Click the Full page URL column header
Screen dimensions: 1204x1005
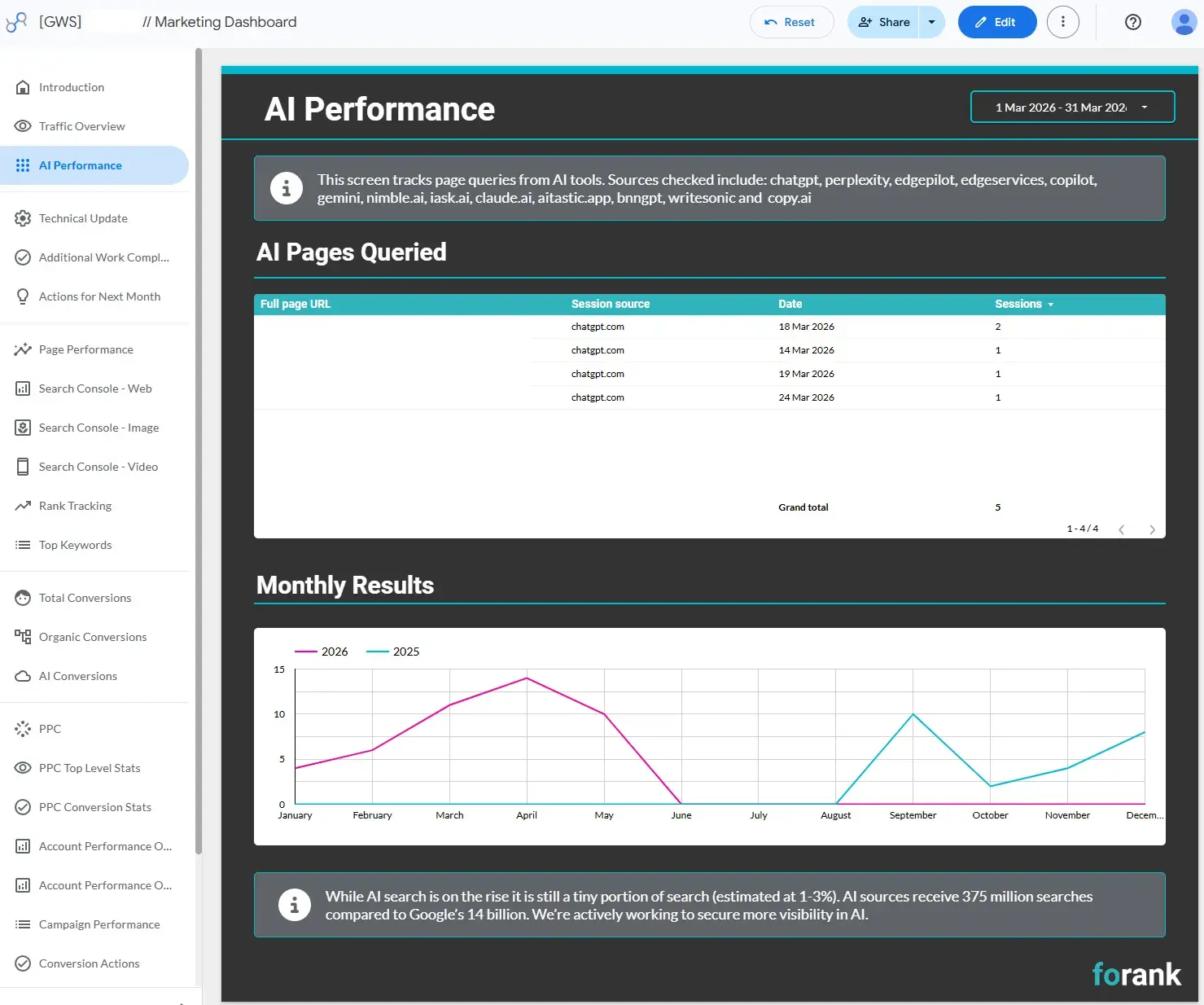(x=296, y=304)
